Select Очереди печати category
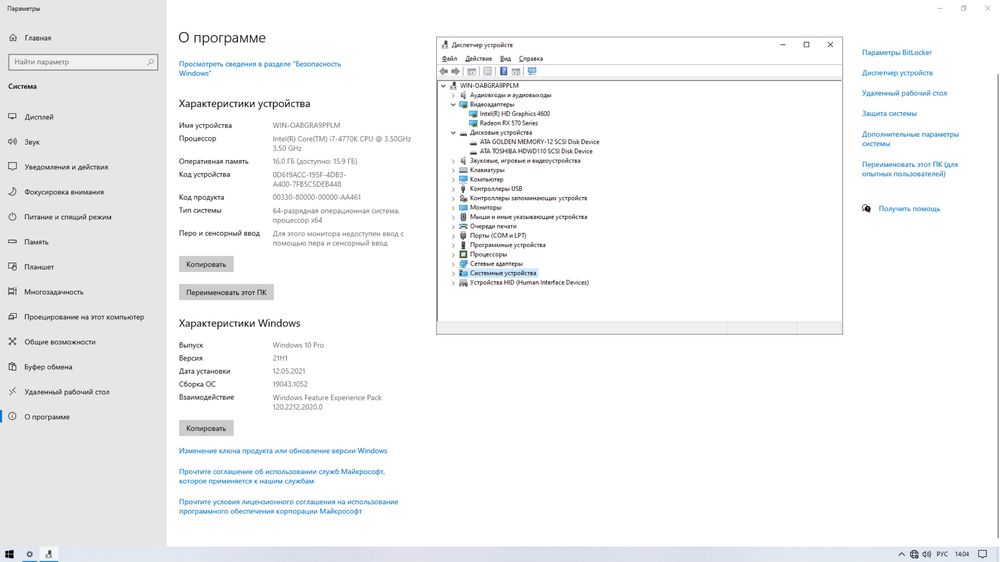 point(493,226)
